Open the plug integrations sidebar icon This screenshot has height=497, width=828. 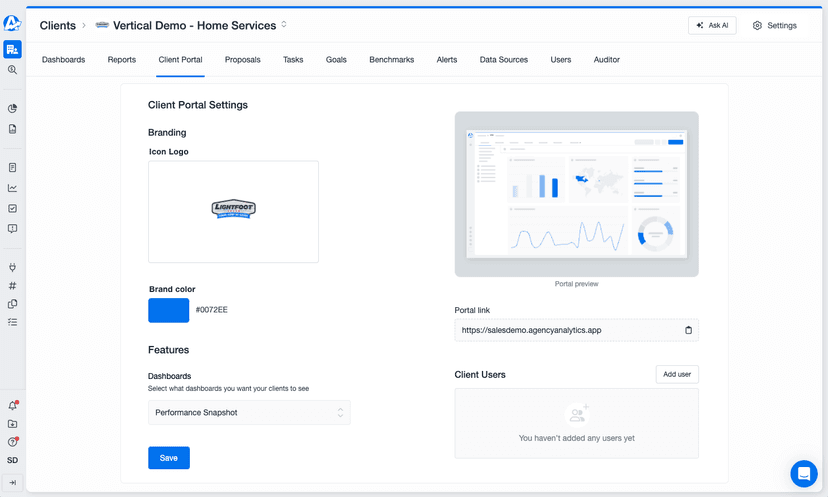12,267
